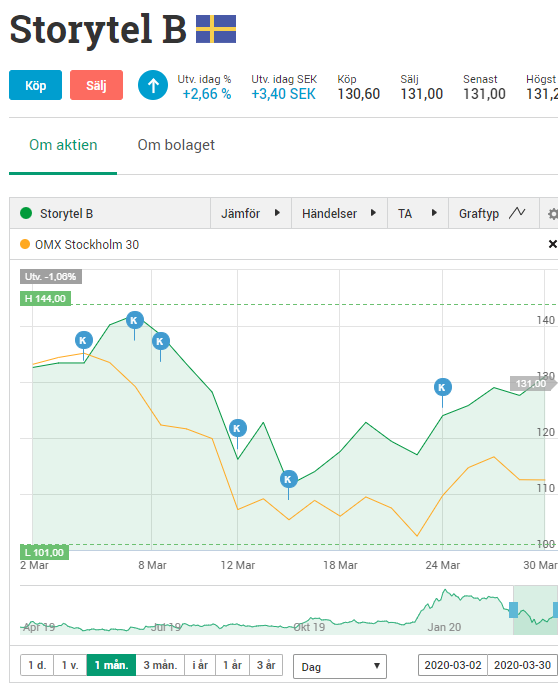The image size is (558, 688).
Task: Open the Dag interval dropdown
Action: coord(340,667)
